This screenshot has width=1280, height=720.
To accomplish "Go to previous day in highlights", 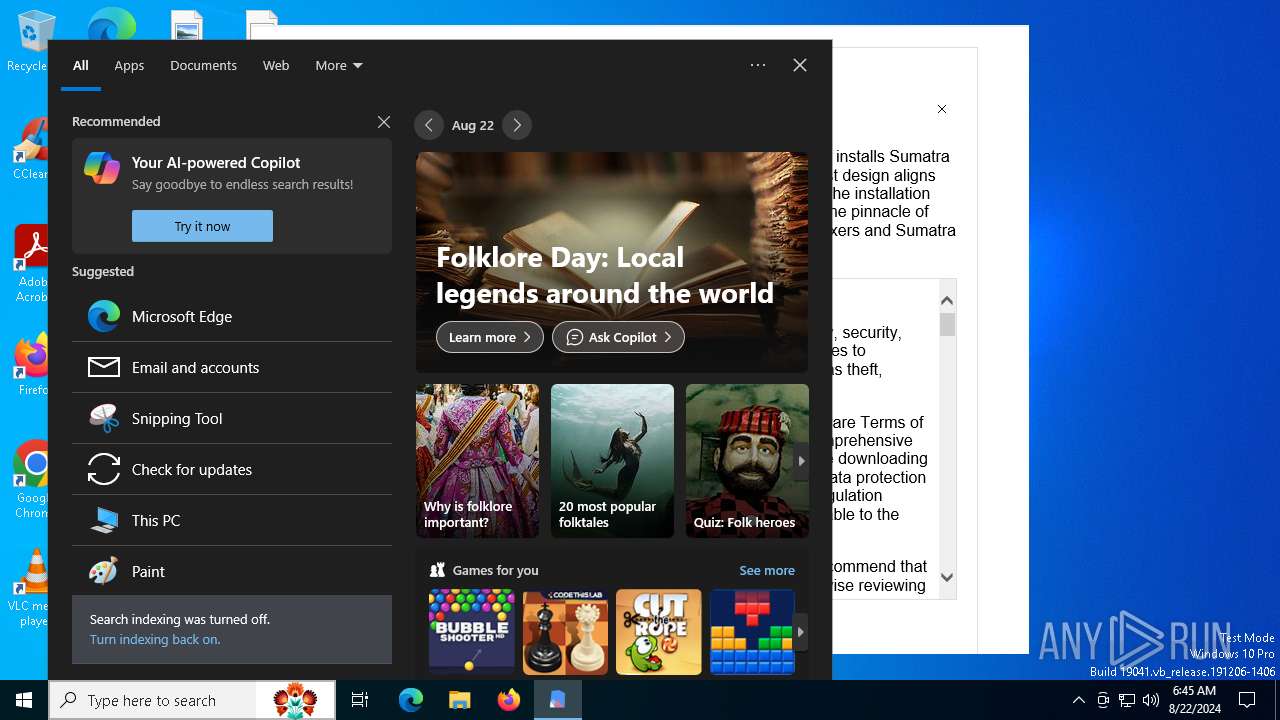I will tap(429, 125).
